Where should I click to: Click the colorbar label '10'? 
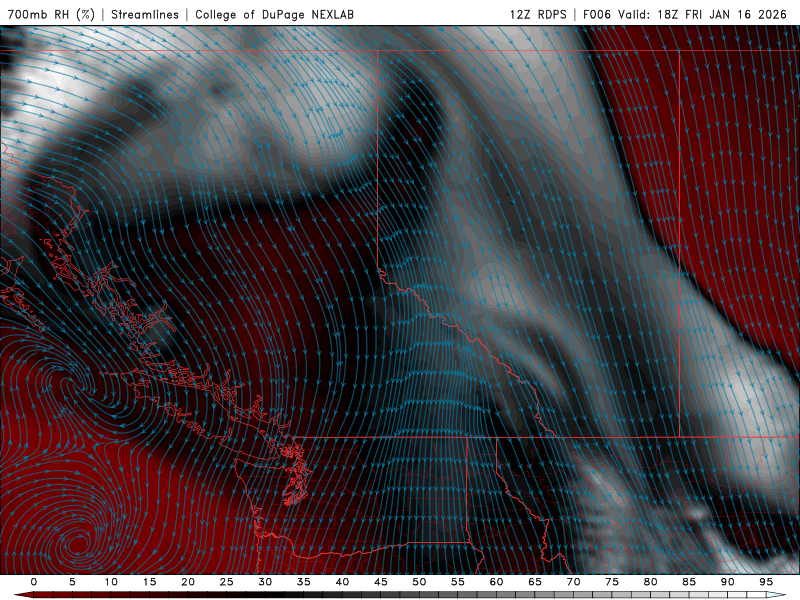point(111,582)
